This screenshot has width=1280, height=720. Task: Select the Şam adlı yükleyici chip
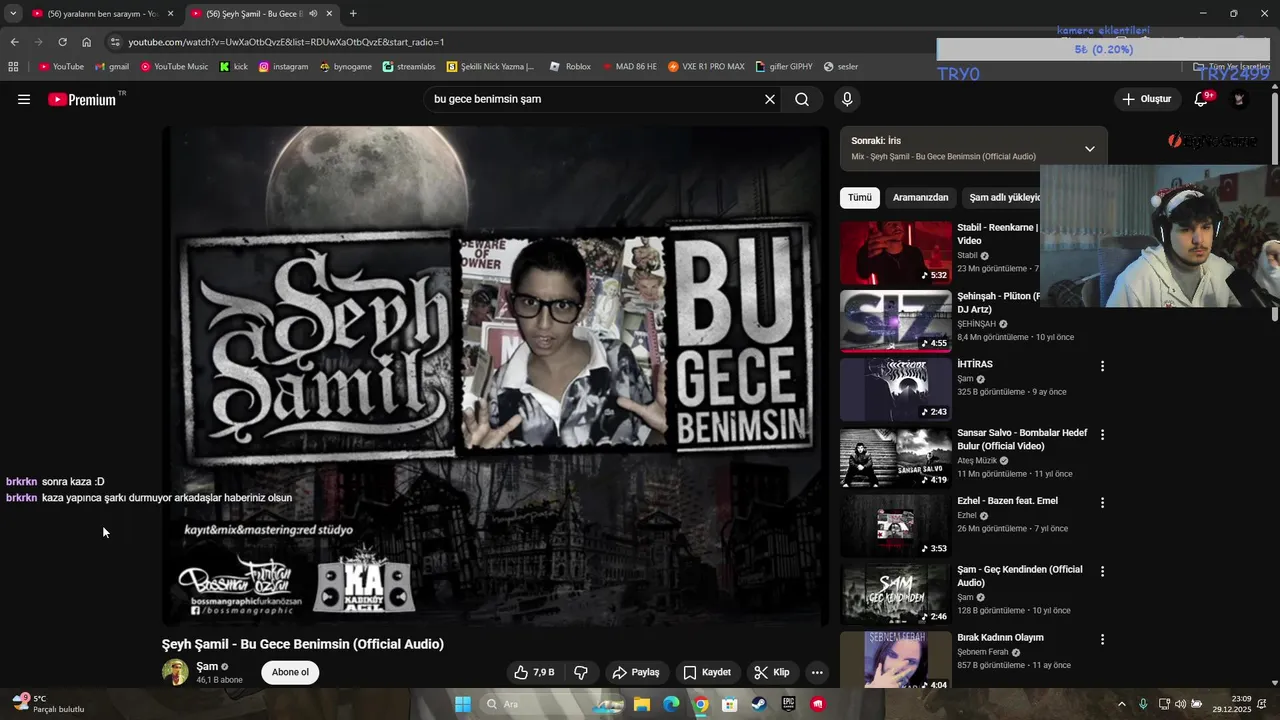[x=1001, y=197]
